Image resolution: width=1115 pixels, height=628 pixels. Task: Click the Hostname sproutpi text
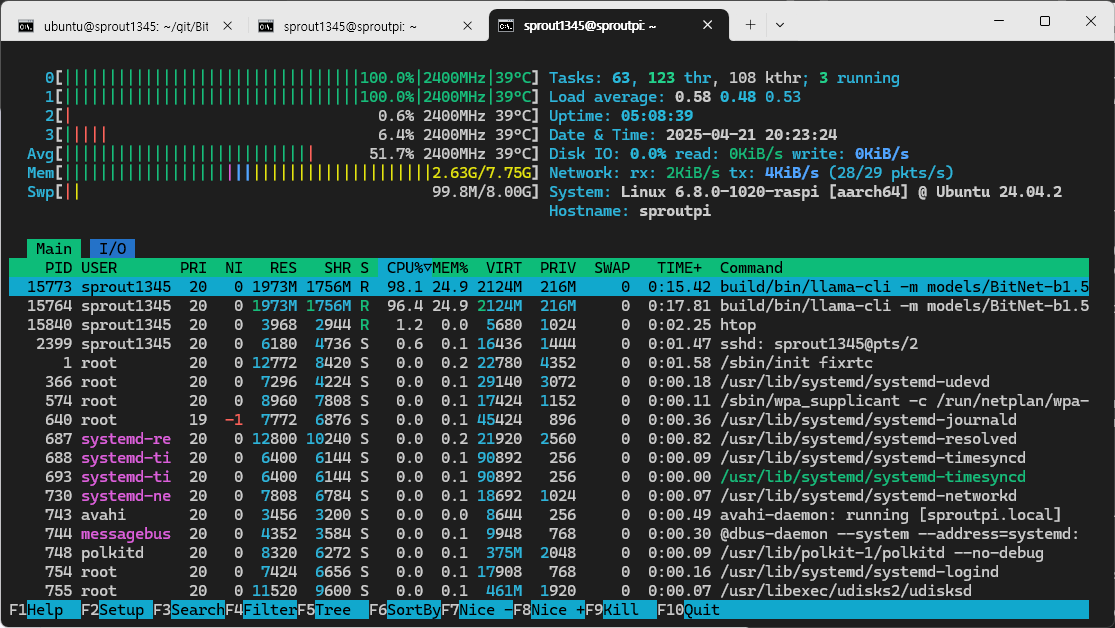point(630,211)
